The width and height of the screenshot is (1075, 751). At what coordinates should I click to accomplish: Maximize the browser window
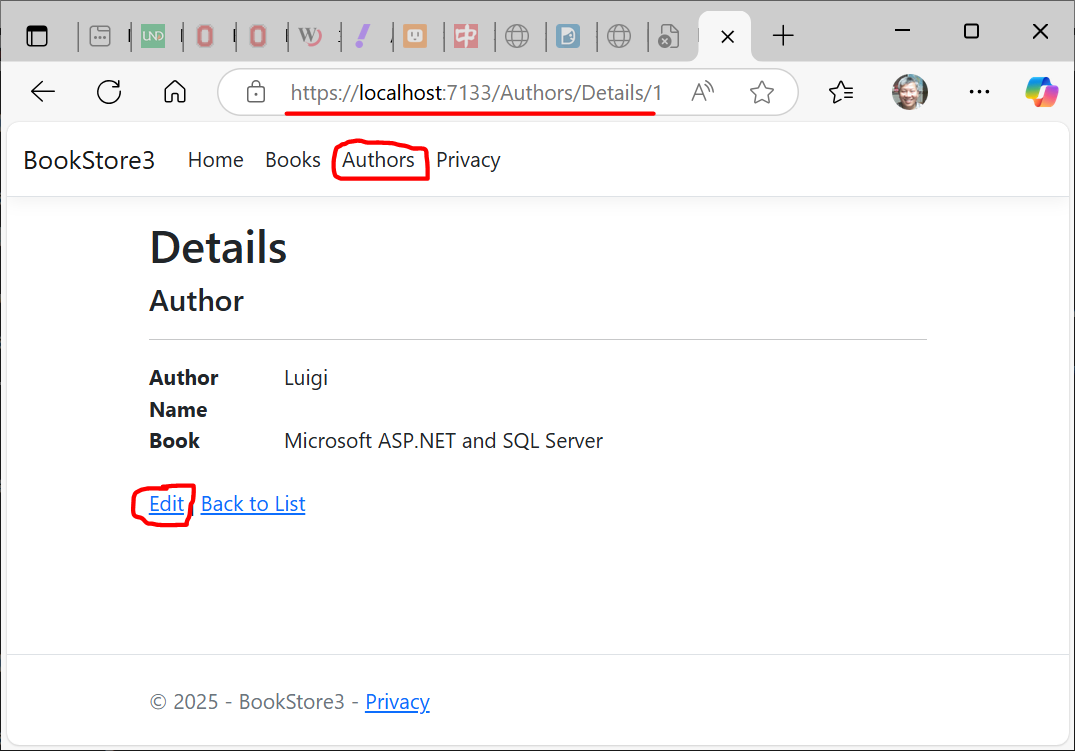[971, 31]
